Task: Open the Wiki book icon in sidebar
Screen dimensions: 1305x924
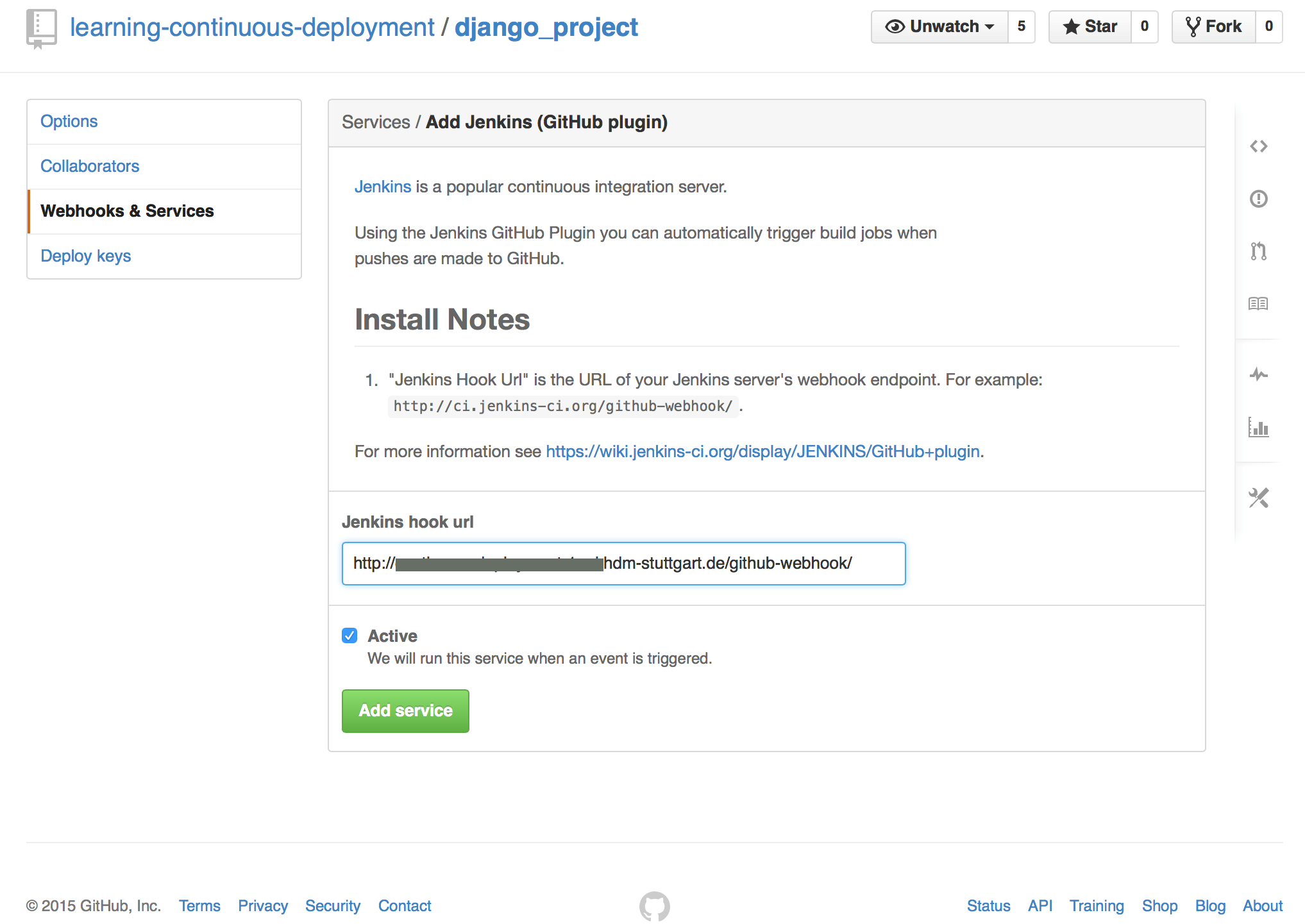Action: [1258, 303]
